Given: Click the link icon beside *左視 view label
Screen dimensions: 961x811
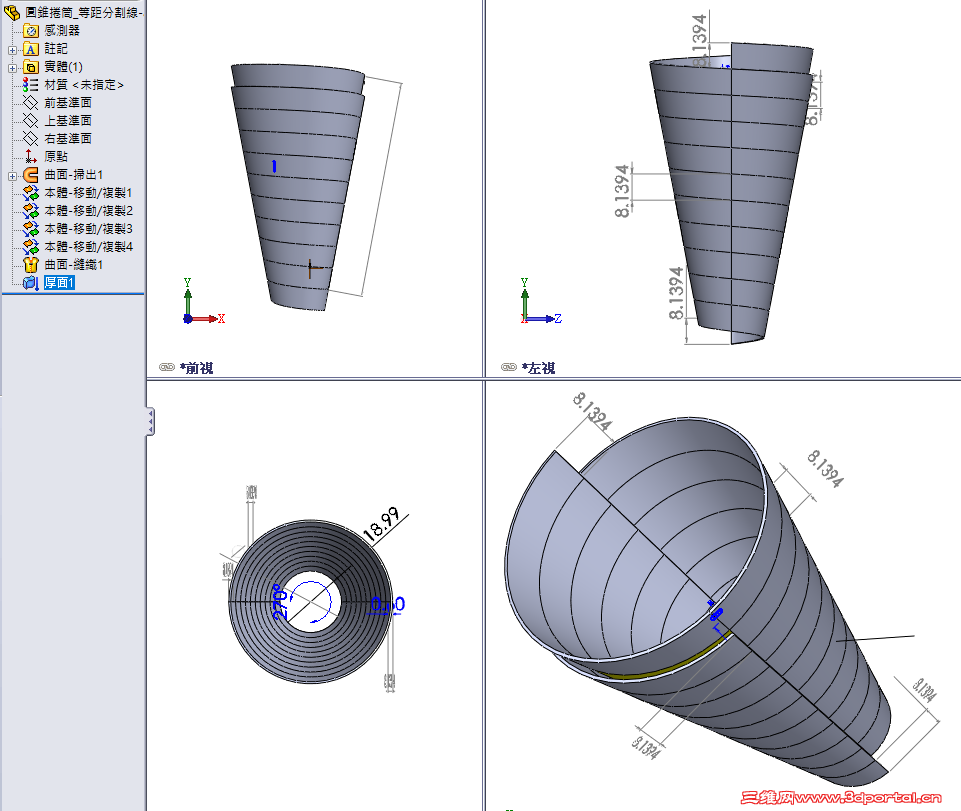Looking at the screenshot, I should pyautogui.click(x=509, y=367).
